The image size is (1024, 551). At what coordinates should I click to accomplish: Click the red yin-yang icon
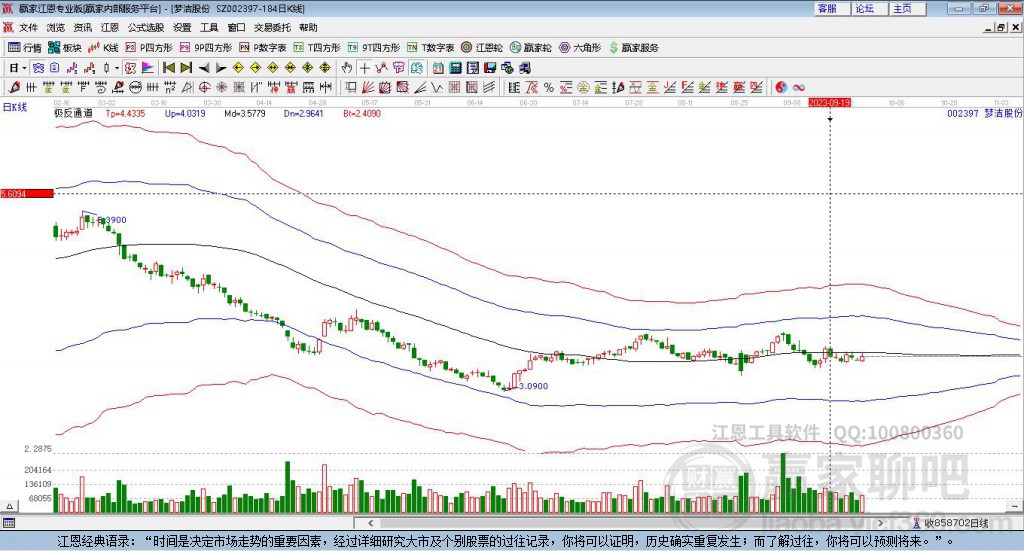coord(781,87)
